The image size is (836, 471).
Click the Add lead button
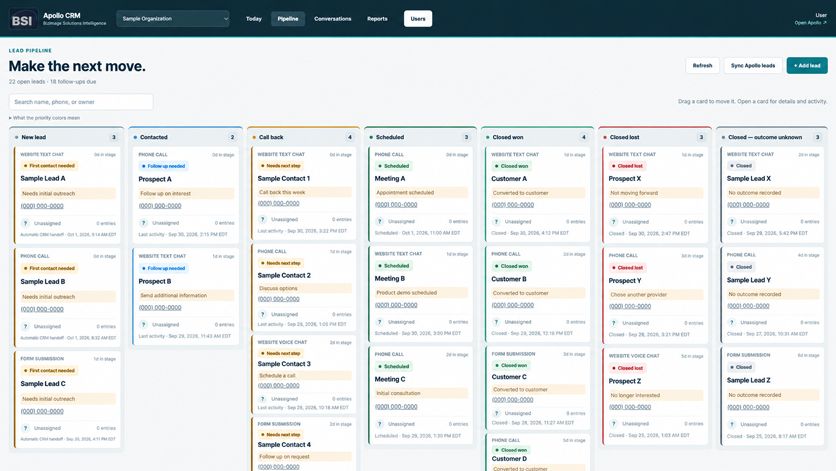pyautogui.click(x=807, y=66)
